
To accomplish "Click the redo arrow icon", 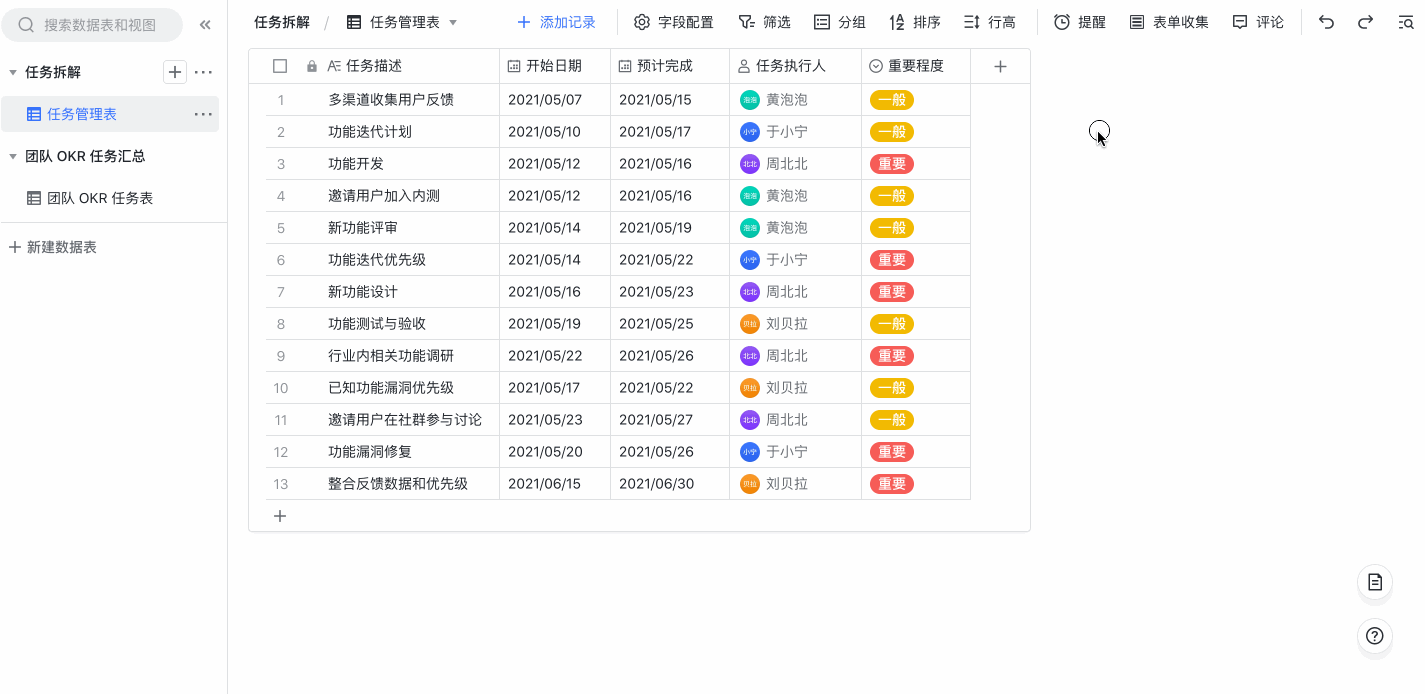I will tap(1365, 22).
